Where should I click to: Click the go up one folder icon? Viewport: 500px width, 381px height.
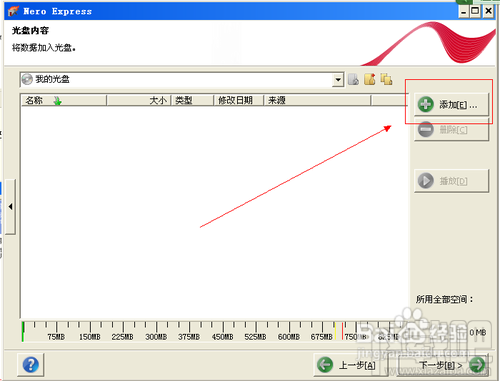pos(353,79)
